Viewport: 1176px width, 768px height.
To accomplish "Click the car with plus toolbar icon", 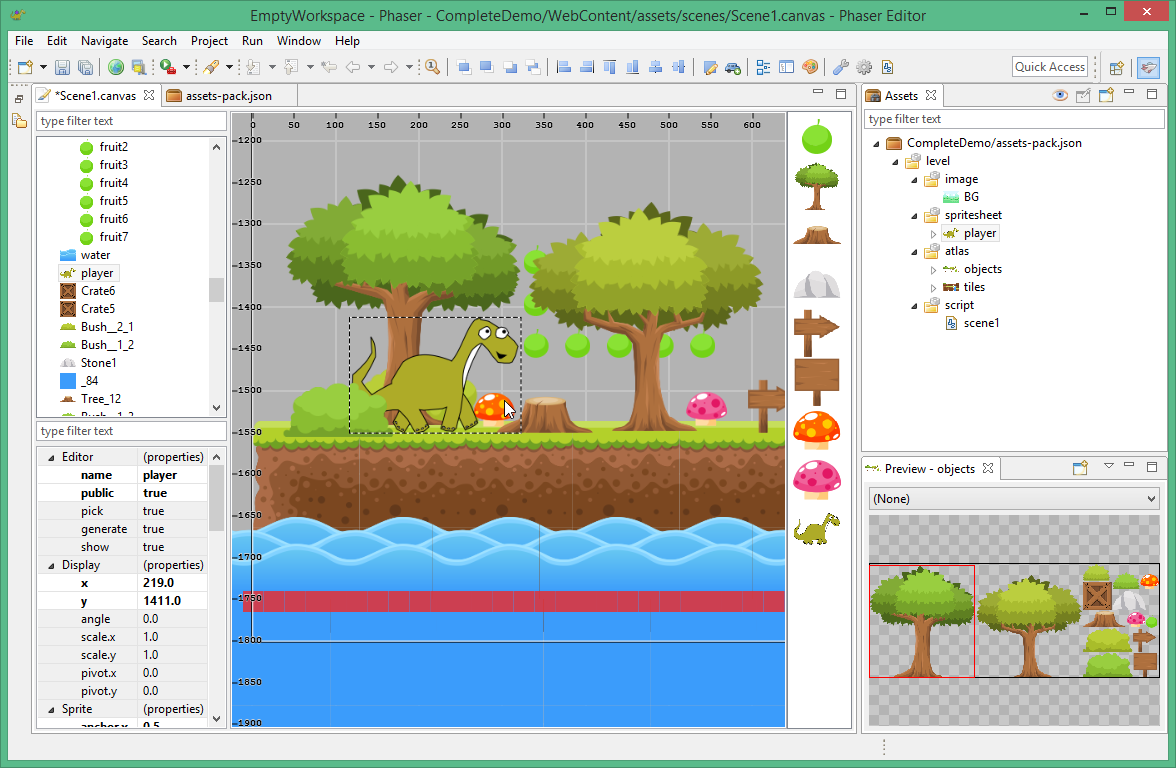I will [733, 68].
